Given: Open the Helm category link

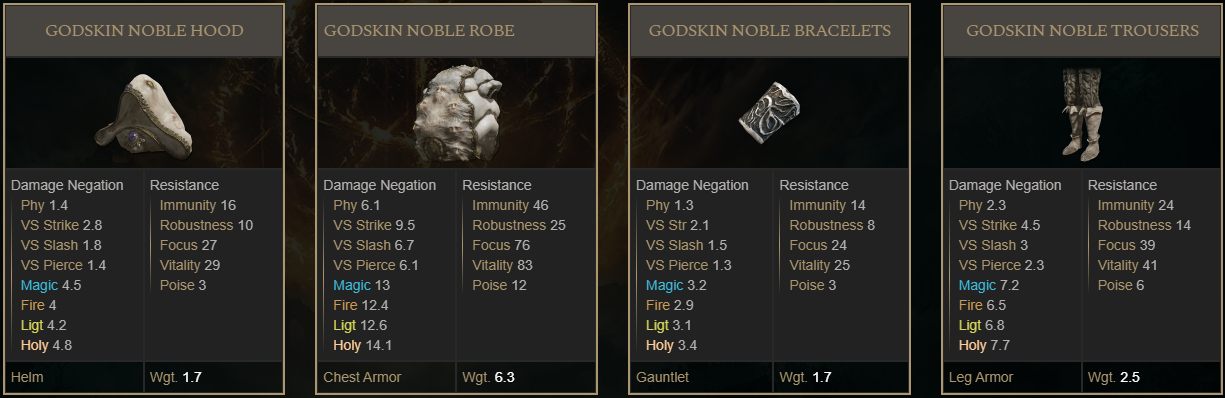Looking at the screenshot, I should 26,377.
